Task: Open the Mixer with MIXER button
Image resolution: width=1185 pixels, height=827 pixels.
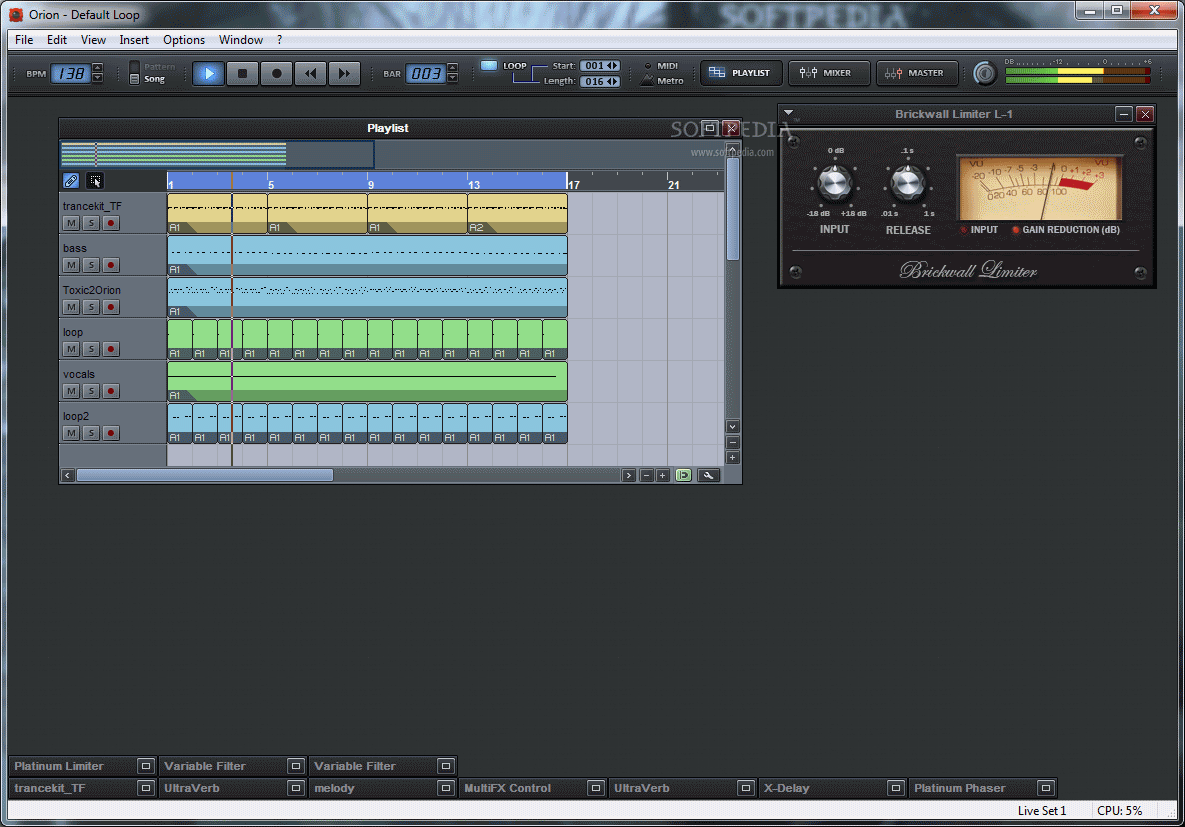Action: point(829,73)
